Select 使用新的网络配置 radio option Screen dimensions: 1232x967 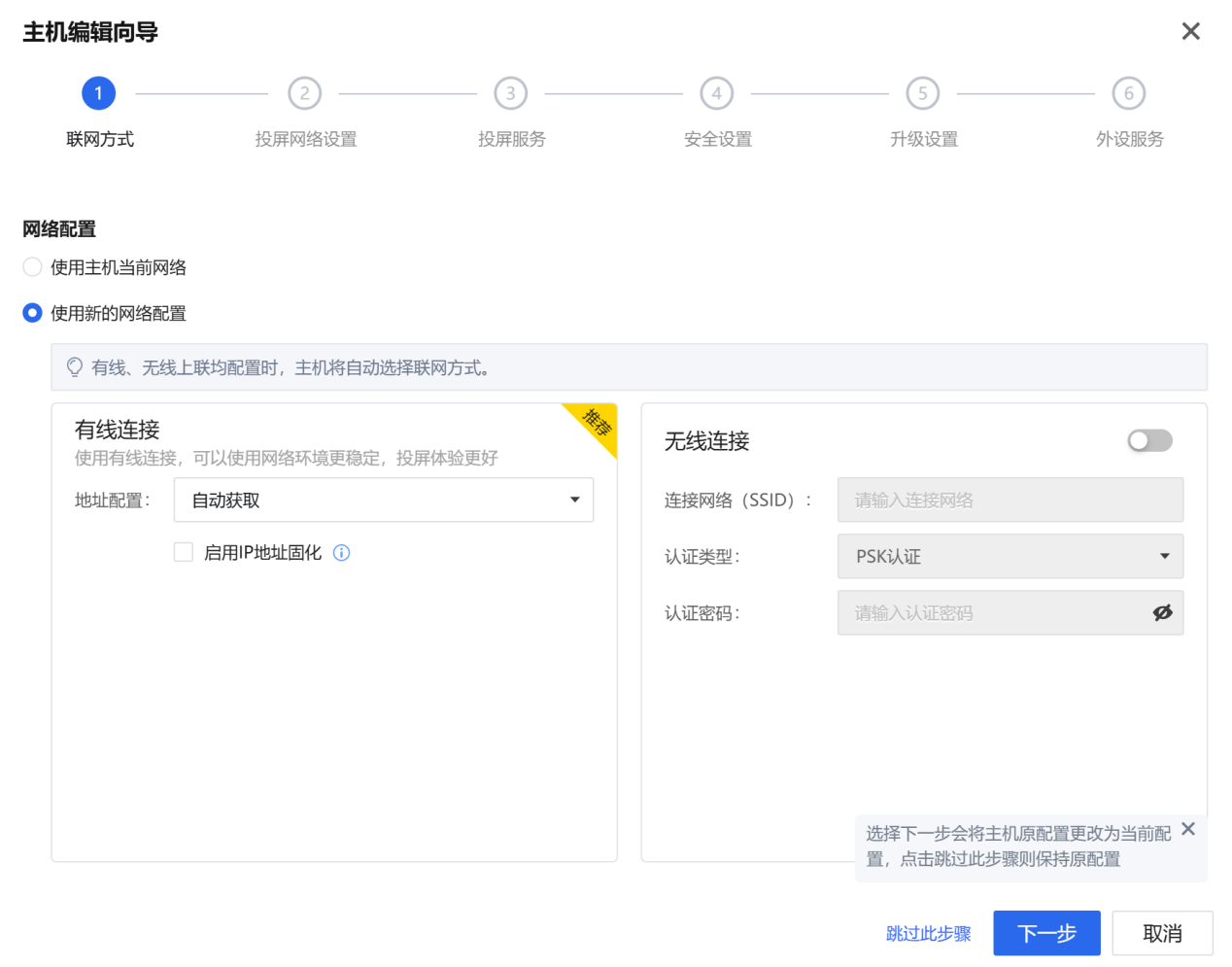click(x=32, y=313)
